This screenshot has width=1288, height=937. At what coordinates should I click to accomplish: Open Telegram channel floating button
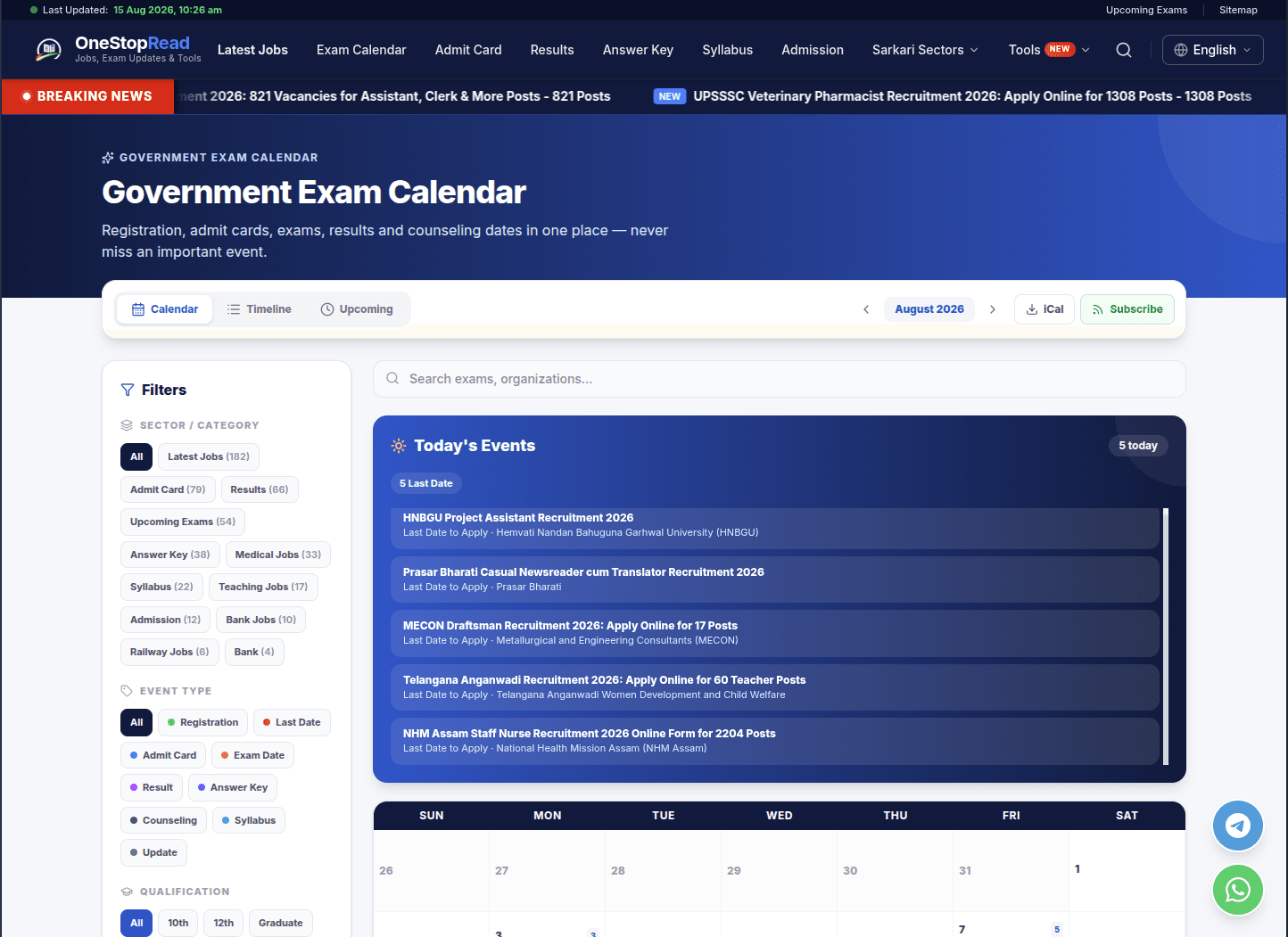pyautogui.click(x=1238, y=826)
